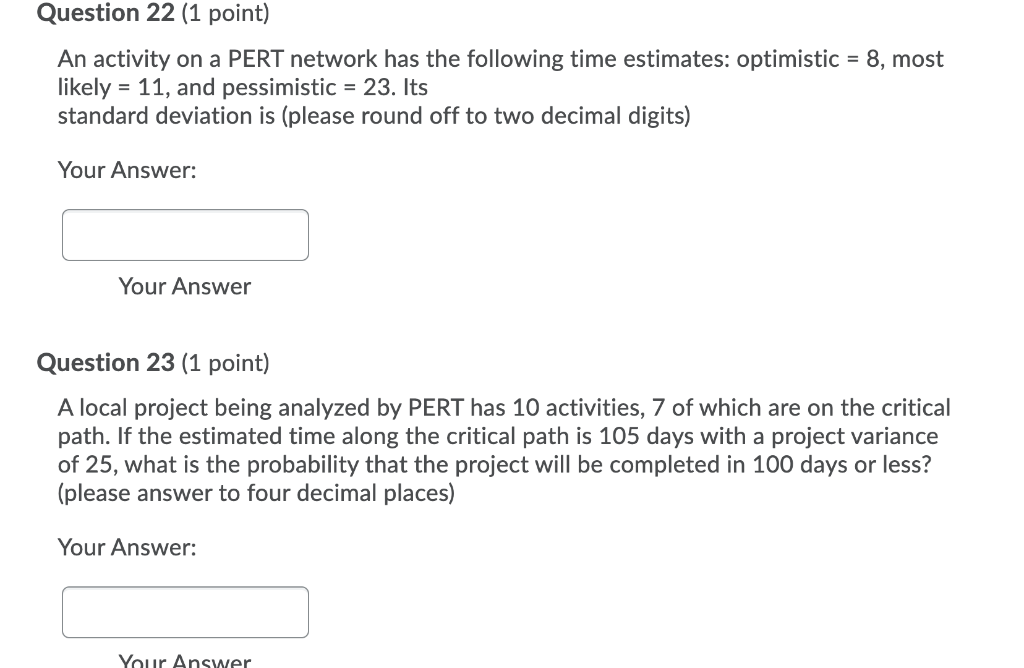1024x668 pixels.
Task: Click the 'Your Answer' caption below the first textbox
Action: coord(185,287)
